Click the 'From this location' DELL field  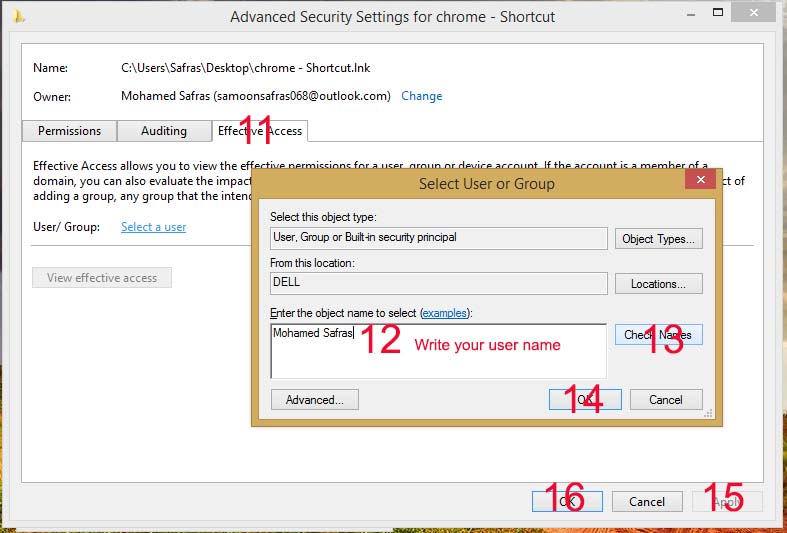tap(438, 283)
